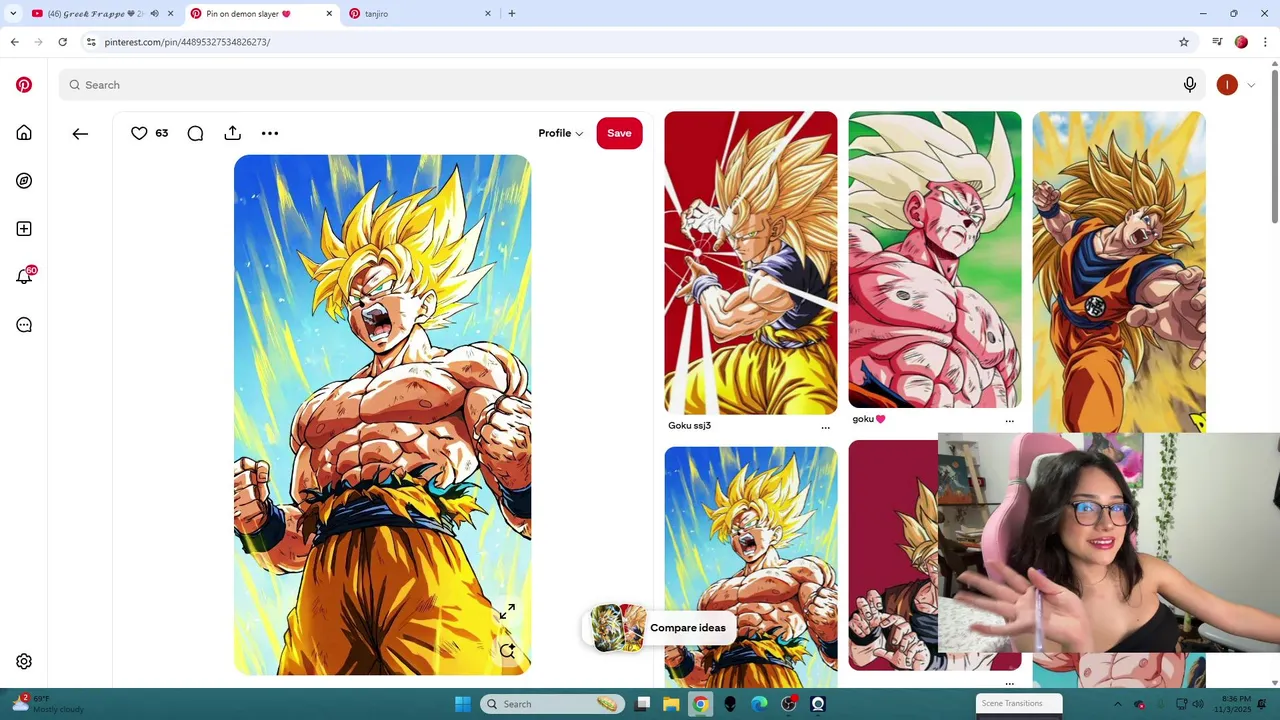Like the pin with heart icon

tap(139, 133)
